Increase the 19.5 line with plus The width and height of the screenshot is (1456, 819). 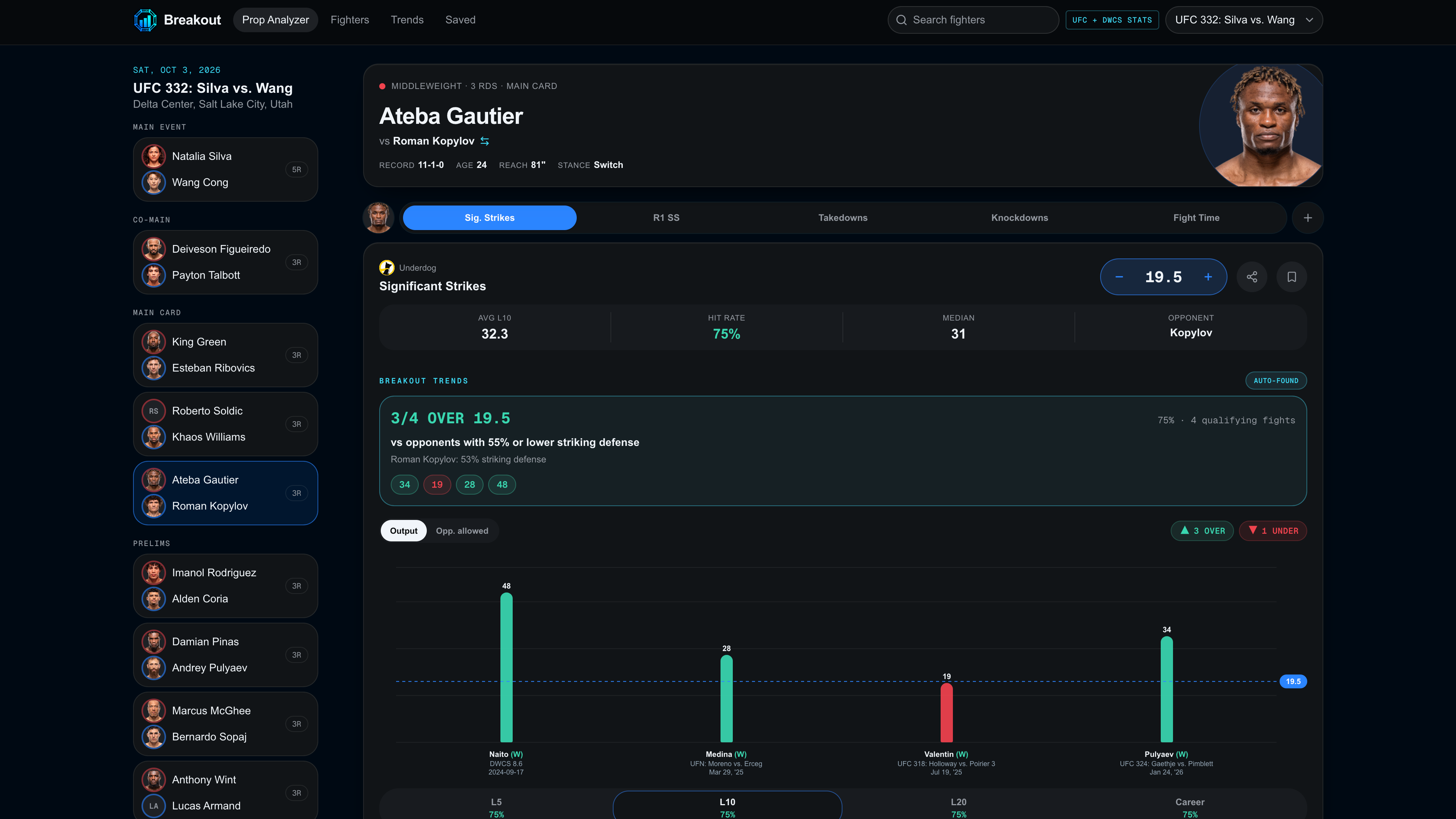[x=1208, y=277]
